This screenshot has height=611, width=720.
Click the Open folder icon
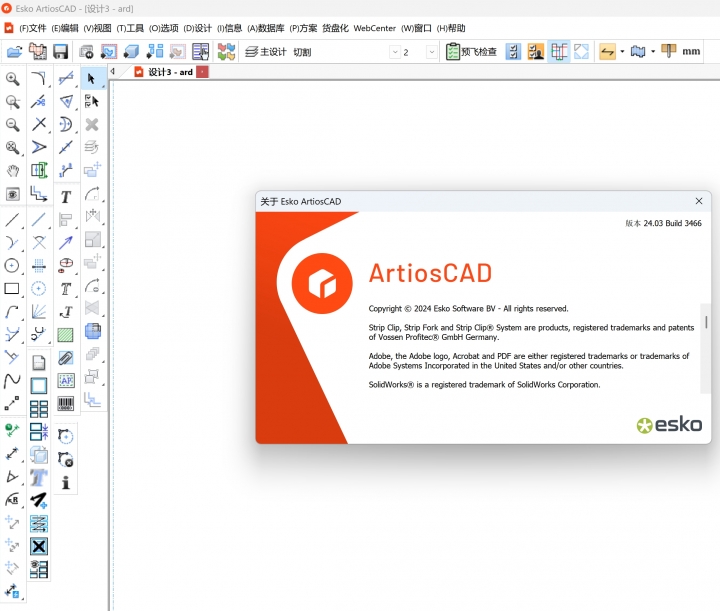tap(15, 52)
